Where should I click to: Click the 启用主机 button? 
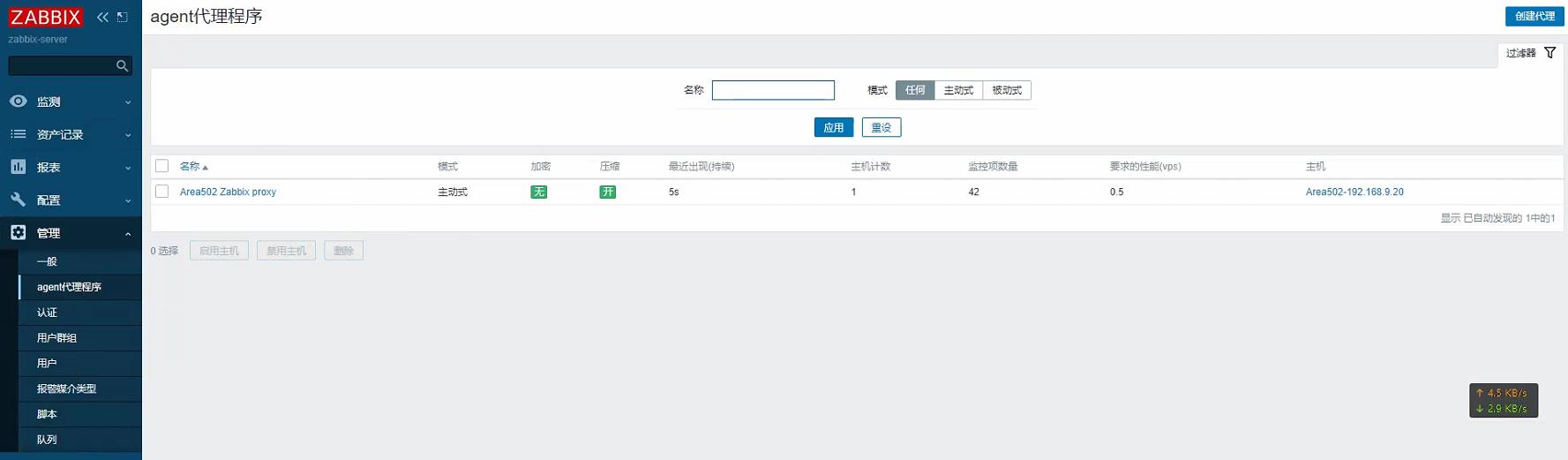tap(219, 251)
